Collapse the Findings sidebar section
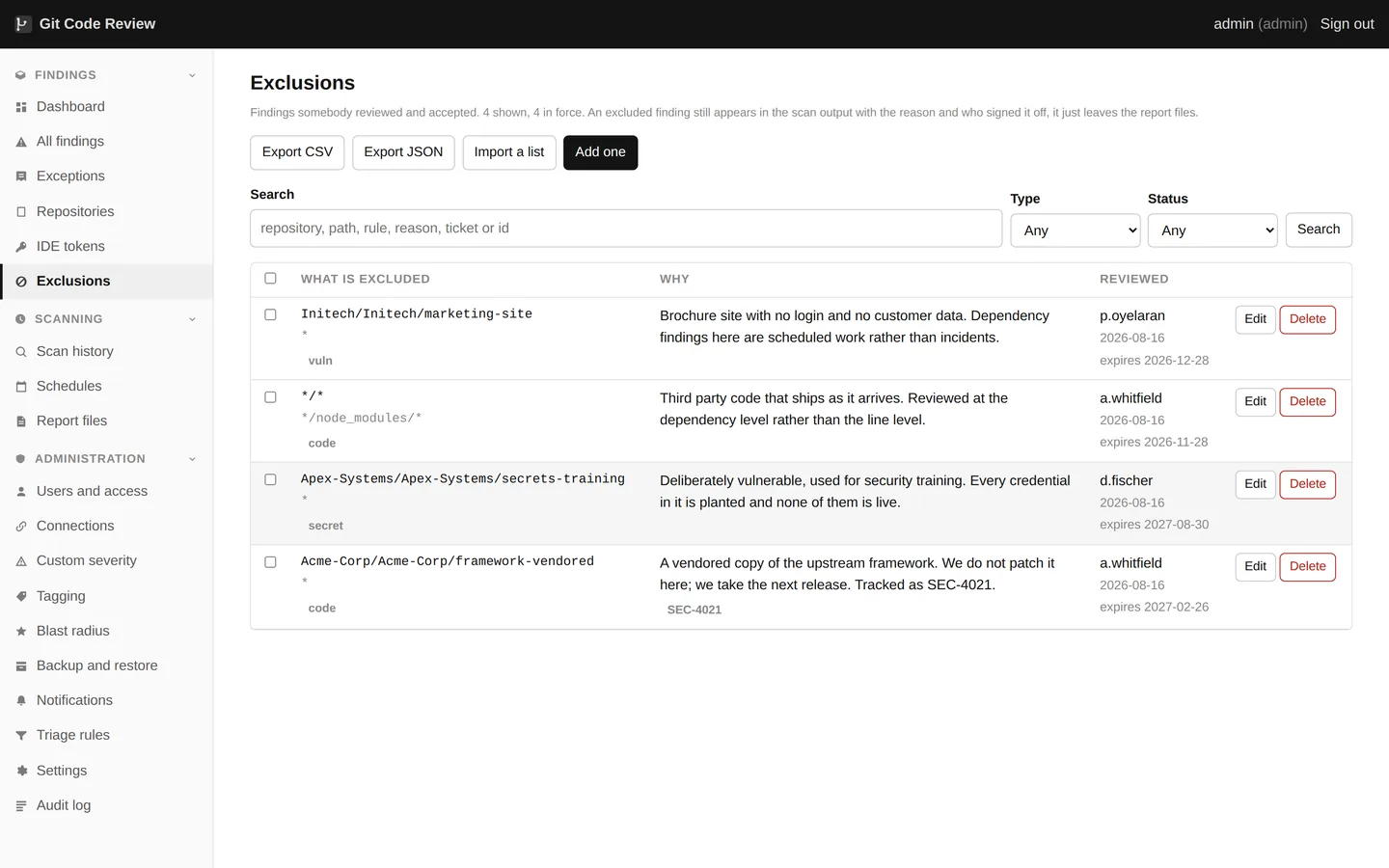Viewport: 1389px width, 868px height. click(x=192, y=75)
